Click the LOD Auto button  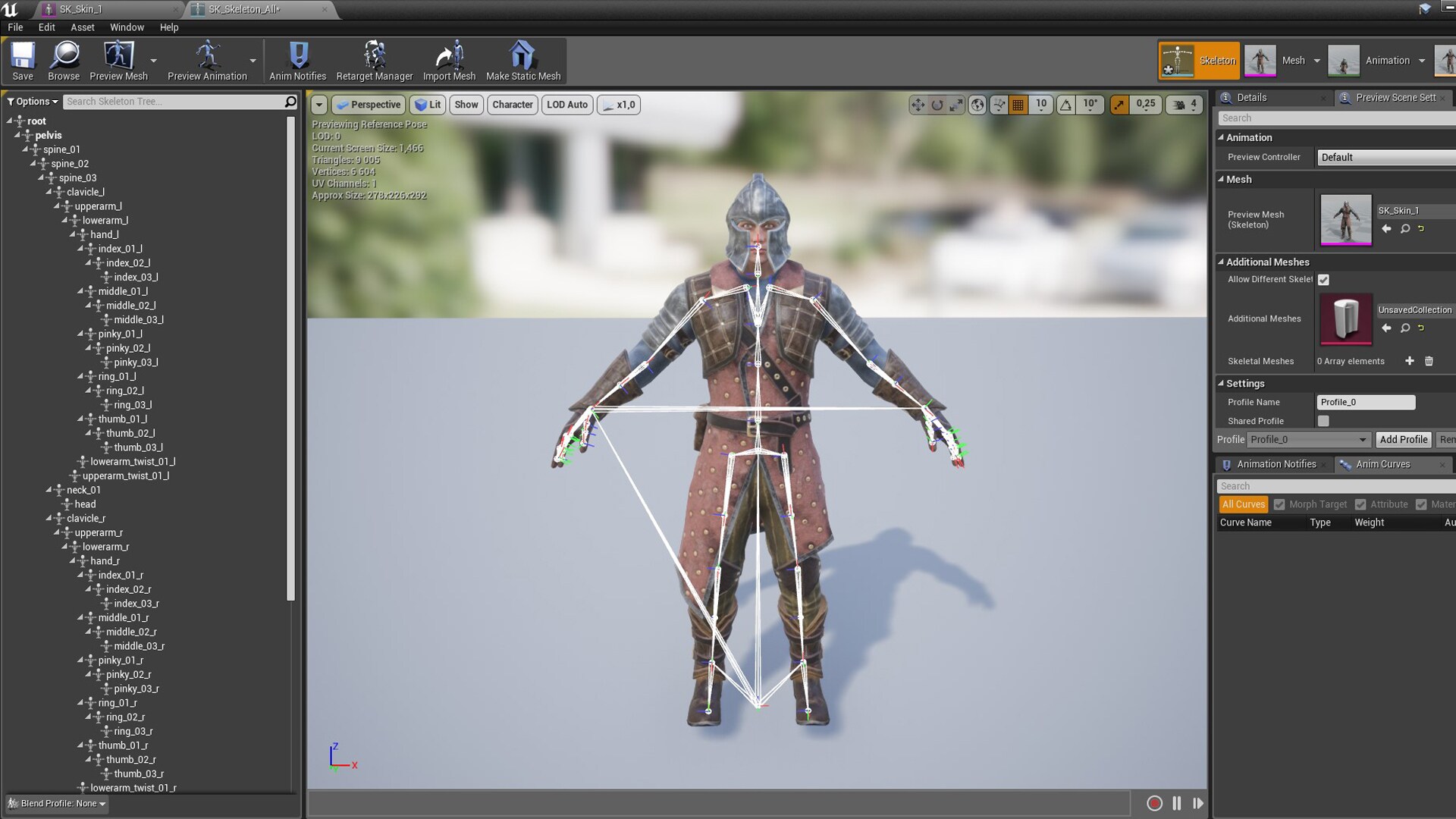[566, 105]
